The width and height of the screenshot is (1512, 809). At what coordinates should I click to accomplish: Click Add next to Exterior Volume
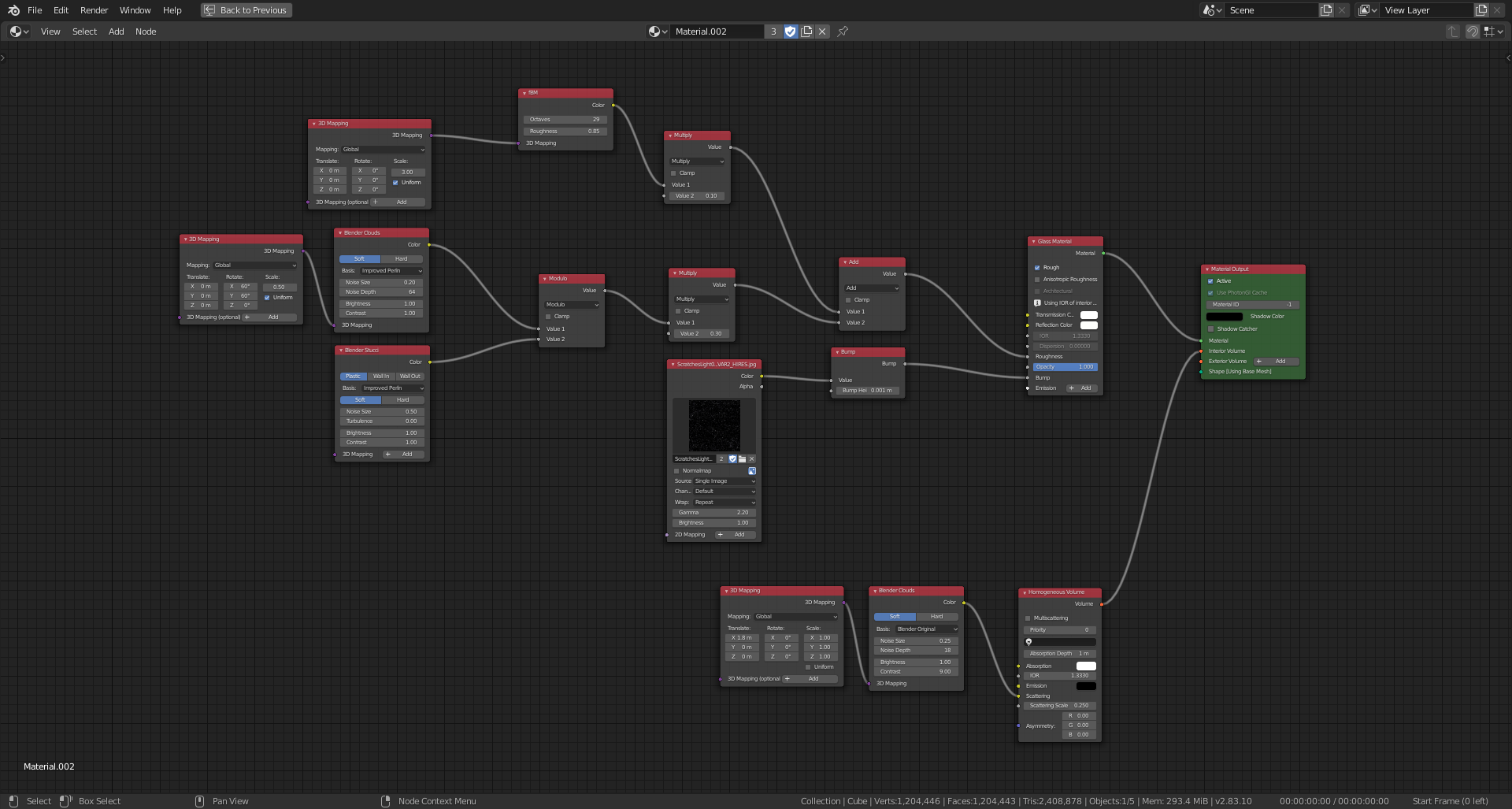point(1276,362)
